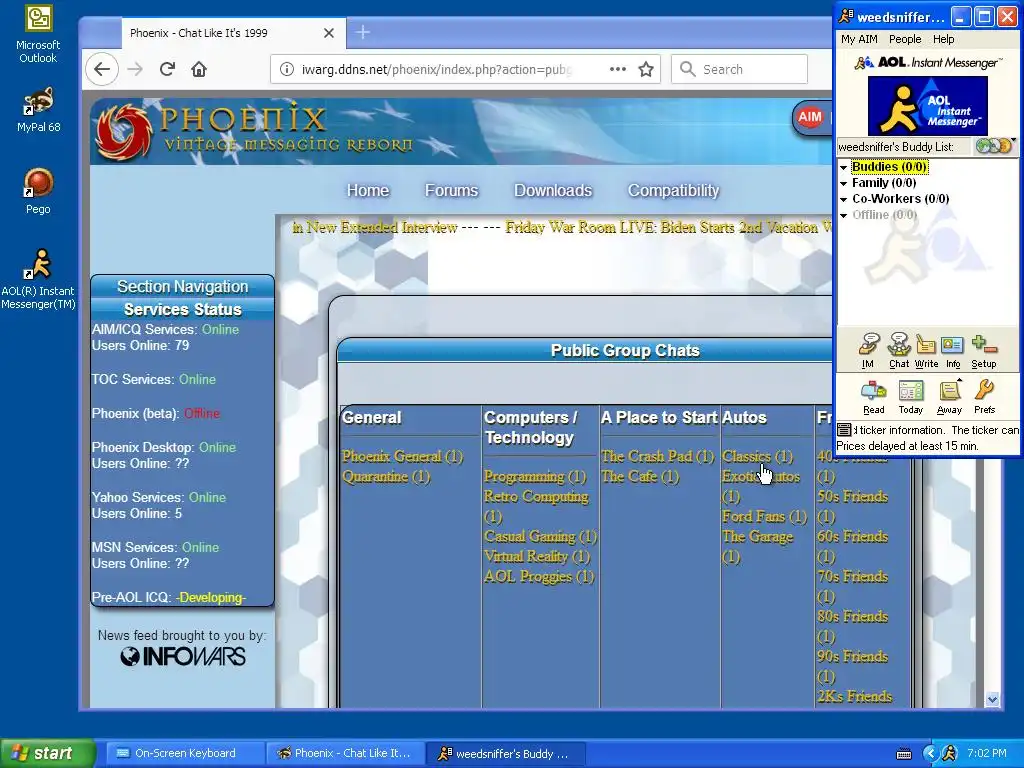The width and height of the screenshot is (1024, 768).
Task: Click the AOL Instant Messenger banner logo
Action: tap(927, 106)
